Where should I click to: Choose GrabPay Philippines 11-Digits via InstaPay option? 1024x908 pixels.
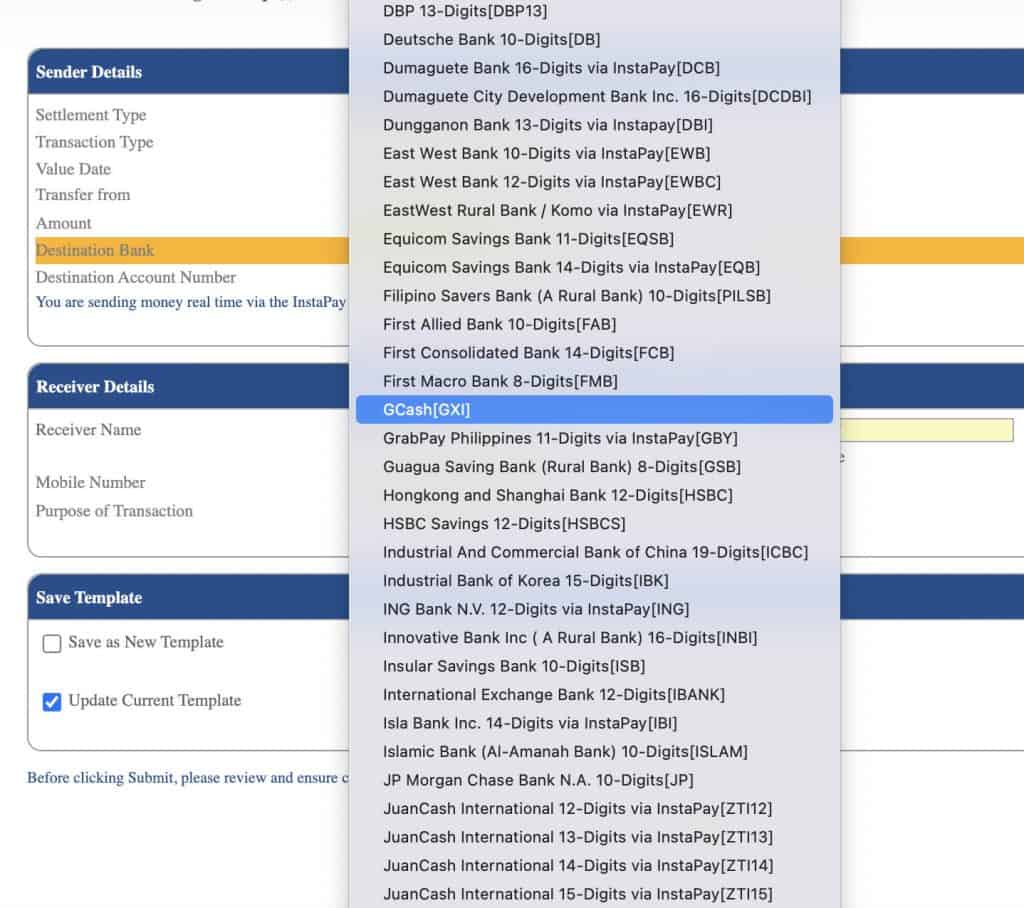(560, 438)
